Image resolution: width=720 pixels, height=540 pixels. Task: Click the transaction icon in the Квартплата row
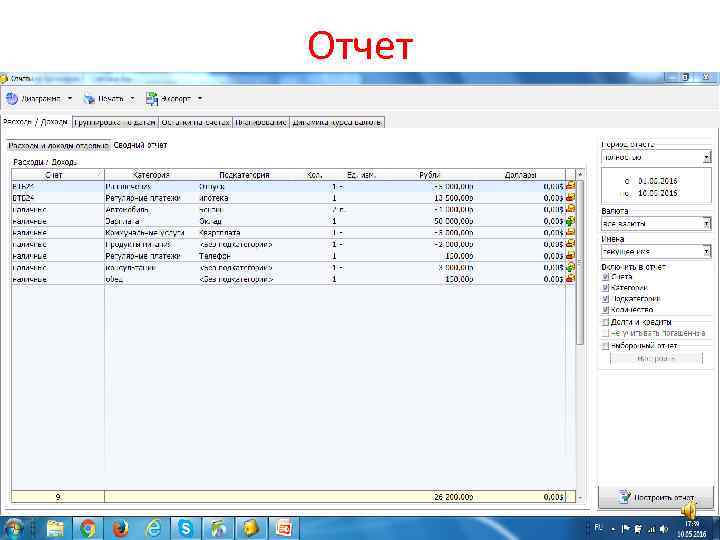pyautogui.click(x=570, y=232)
